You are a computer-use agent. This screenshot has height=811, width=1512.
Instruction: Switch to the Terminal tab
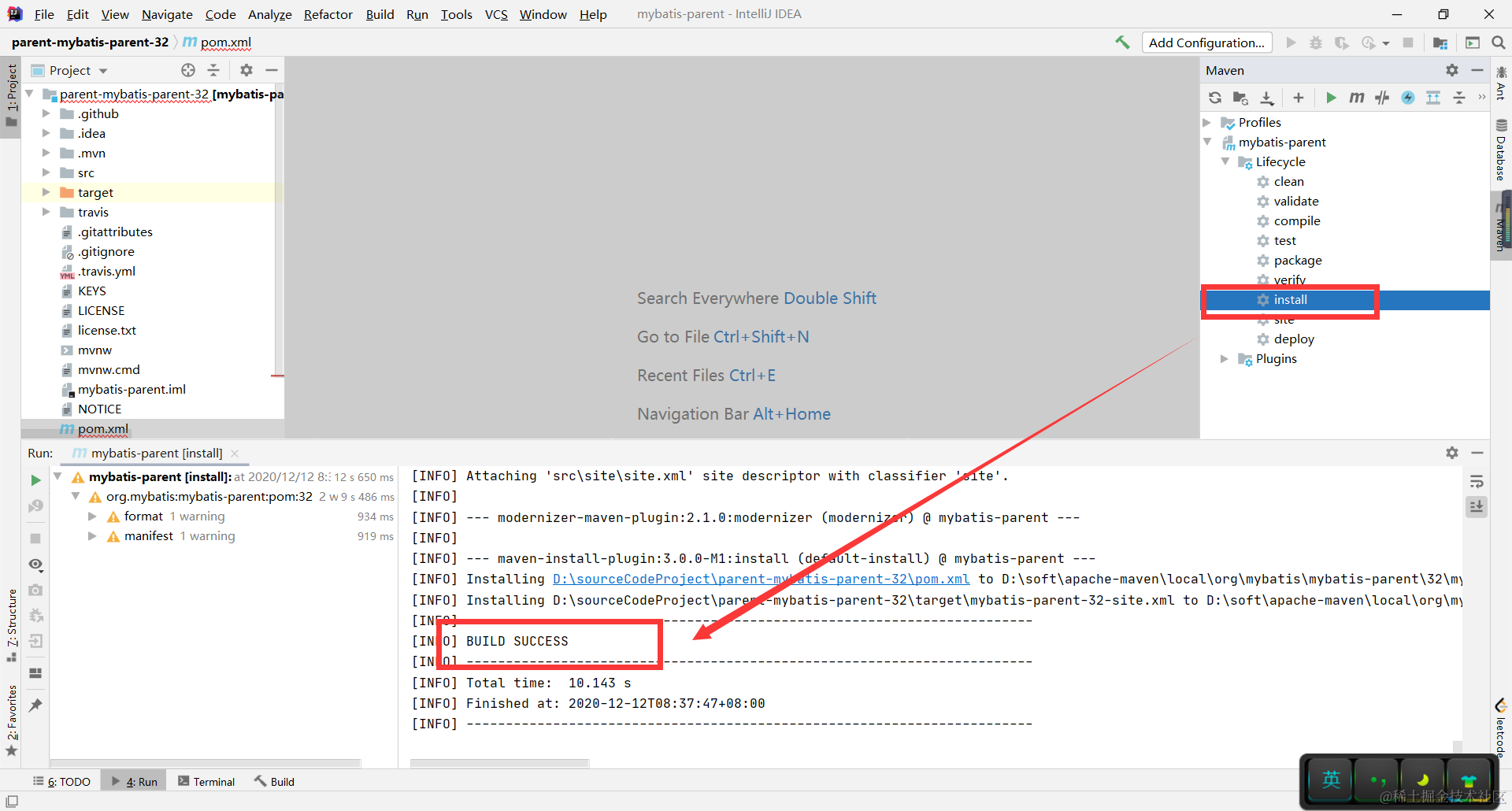[x=206, y=781]
